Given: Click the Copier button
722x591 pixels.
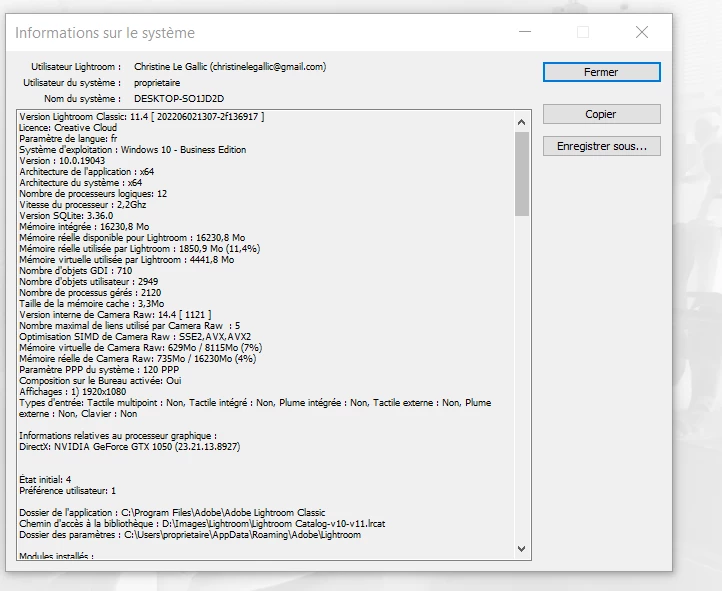Looking at the screenshot, I should (x=601, y=114).
